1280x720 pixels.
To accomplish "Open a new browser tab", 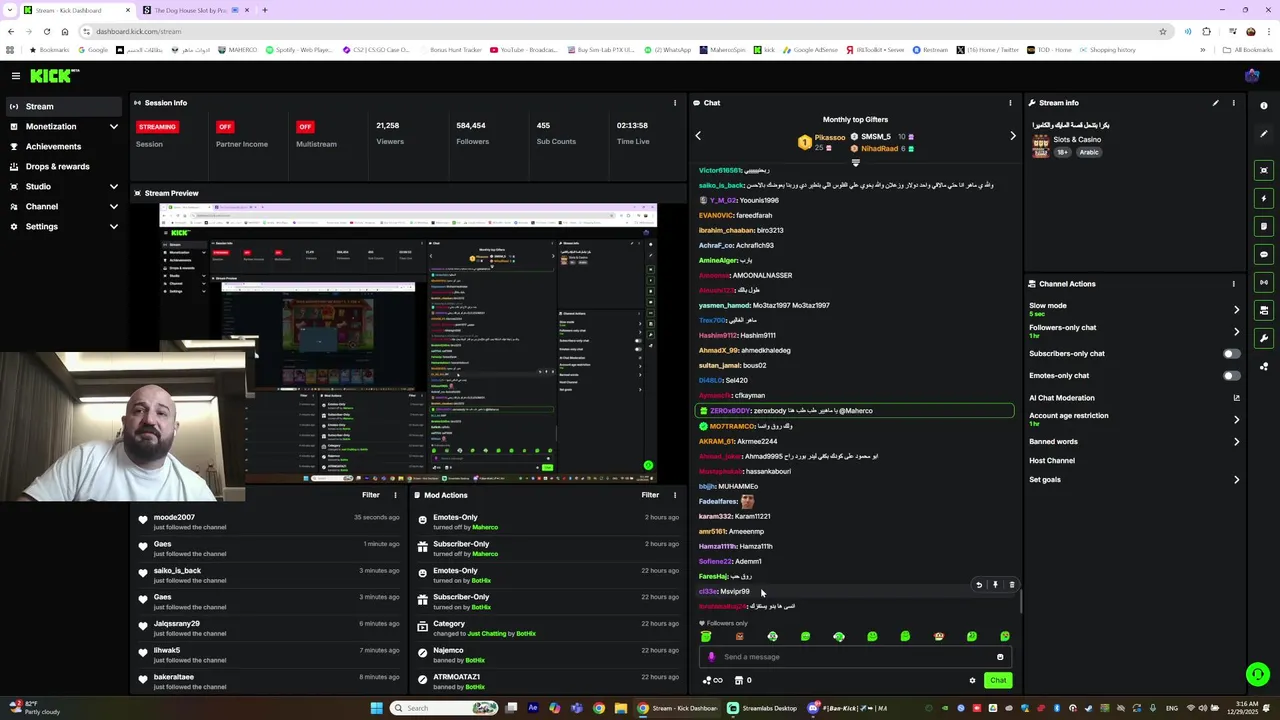I will point(265,10).
